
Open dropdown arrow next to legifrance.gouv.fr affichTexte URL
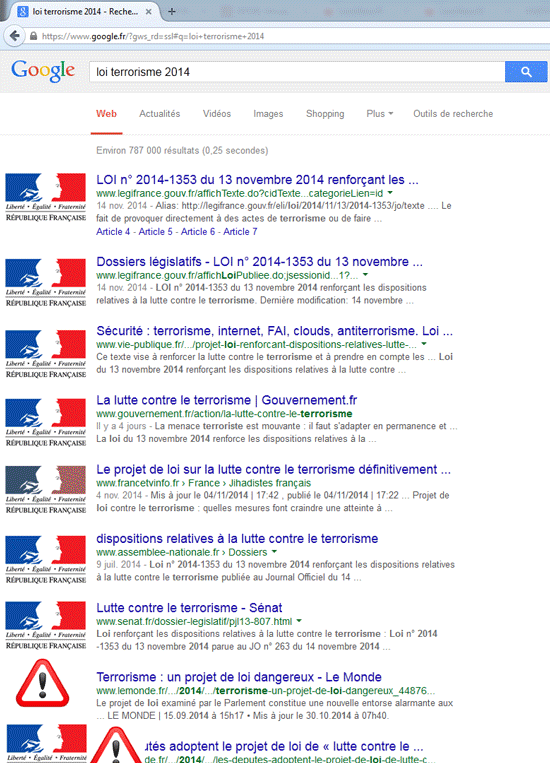coord(390,193)
